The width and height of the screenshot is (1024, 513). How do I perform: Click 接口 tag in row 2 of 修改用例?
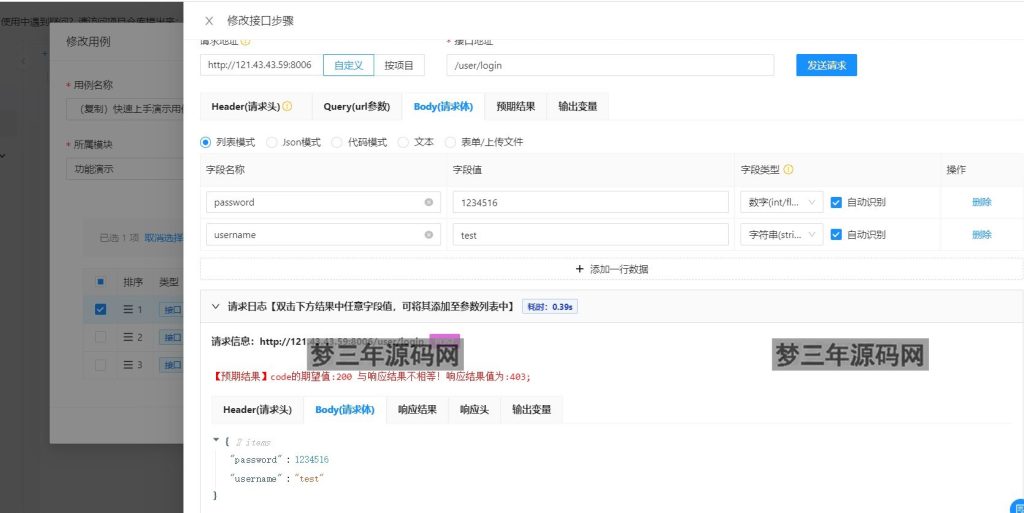coord(172,337)
